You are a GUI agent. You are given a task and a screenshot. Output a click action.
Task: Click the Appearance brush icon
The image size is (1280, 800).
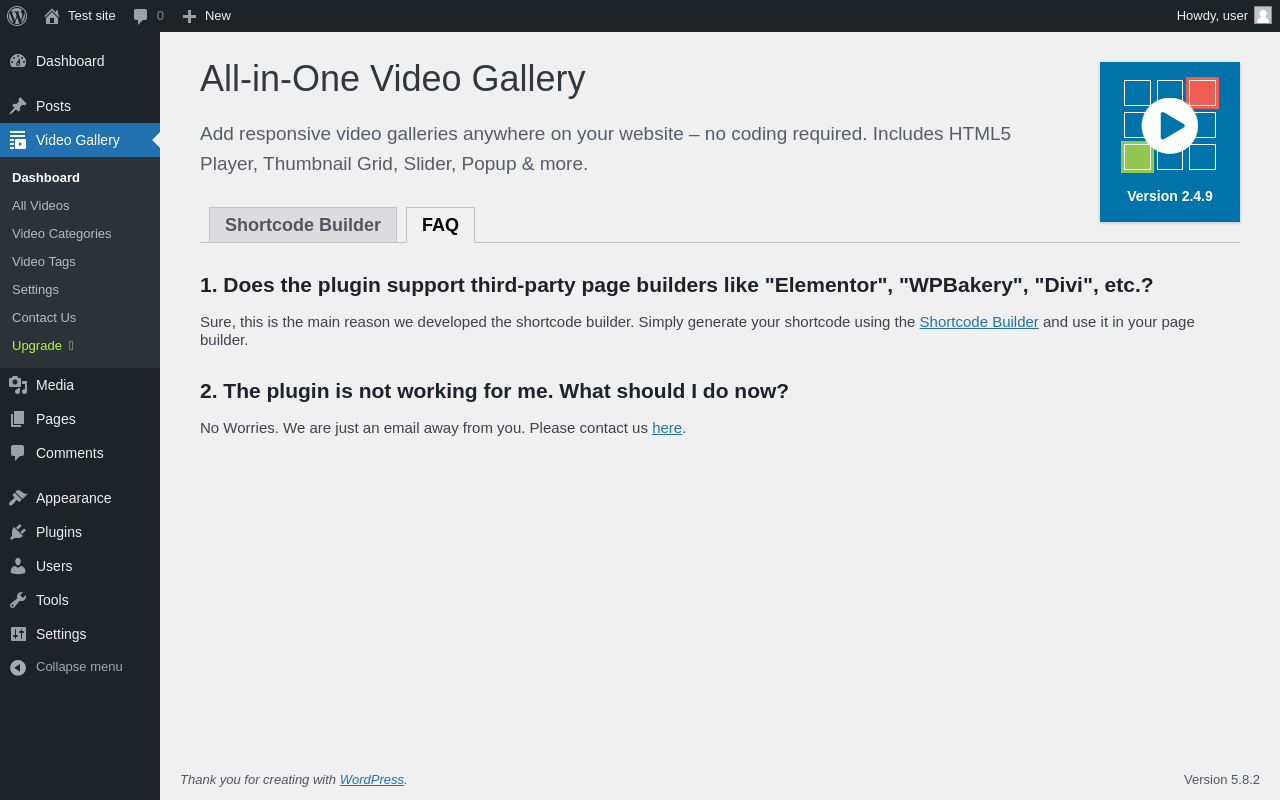[x=18, y=498]
